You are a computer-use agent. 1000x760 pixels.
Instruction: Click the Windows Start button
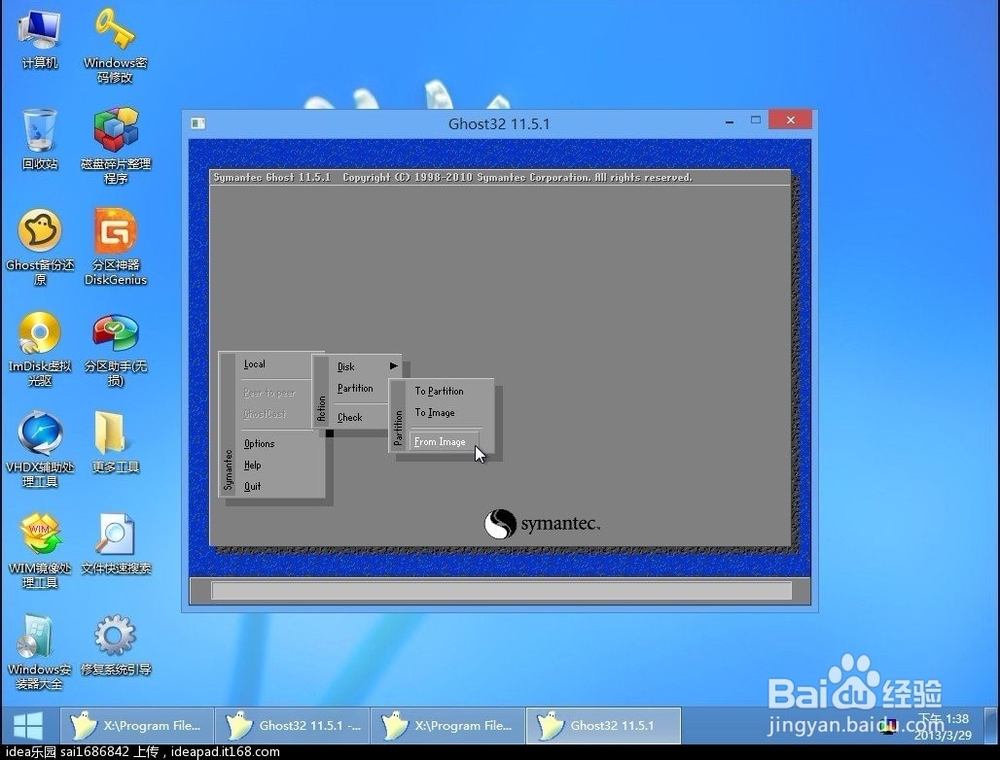pos(28,726)
